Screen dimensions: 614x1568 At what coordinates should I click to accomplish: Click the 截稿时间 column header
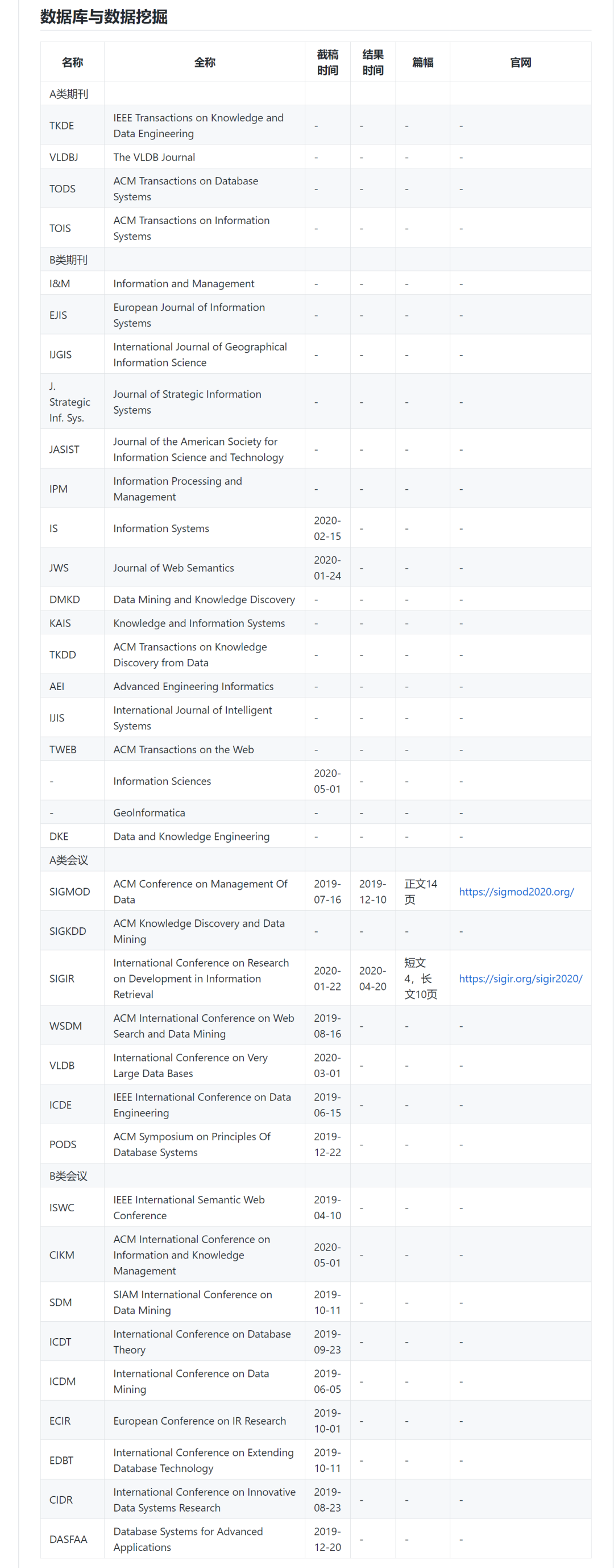click(x=327, y=62)
